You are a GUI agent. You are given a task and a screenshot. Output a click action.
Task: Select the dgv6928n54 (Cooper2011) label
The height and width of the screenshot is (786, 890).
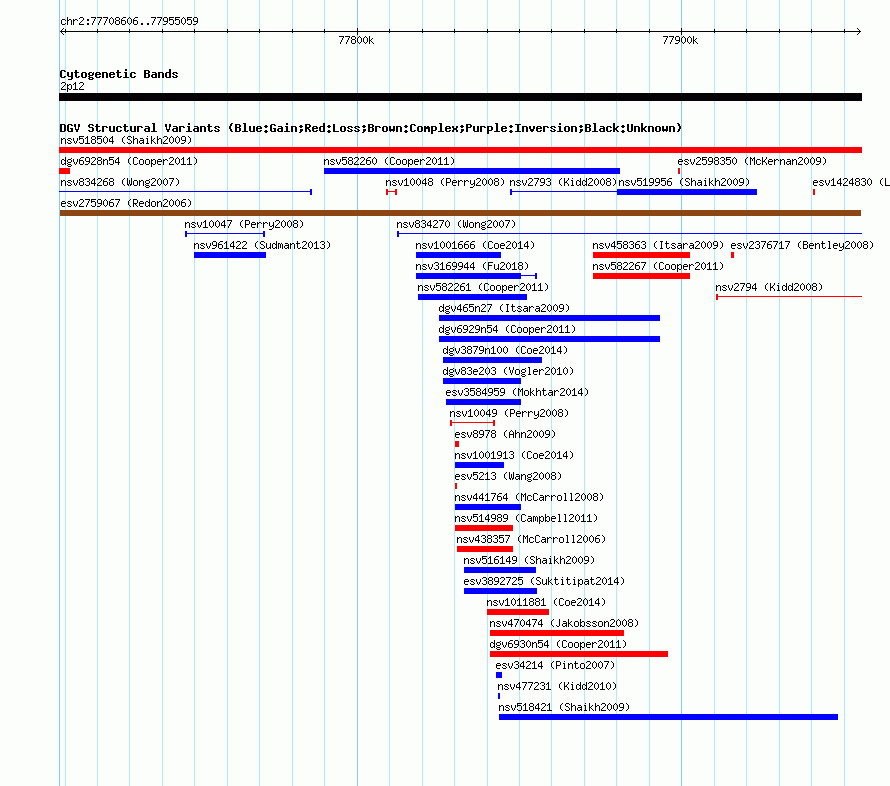click(129, 161)
